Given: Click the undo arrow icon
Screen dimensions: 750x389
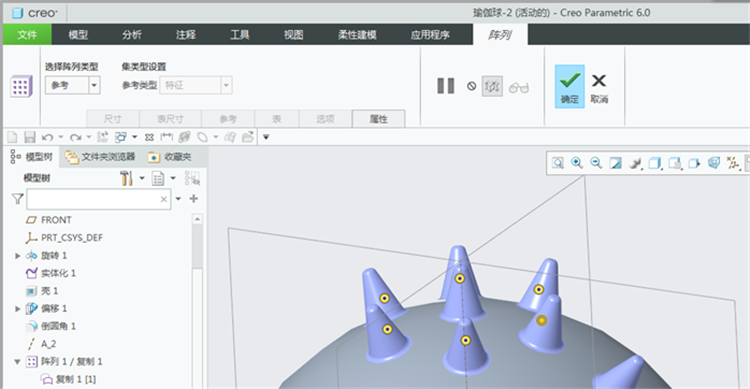Looking at the screenshot, I should (x=47, y=138).
